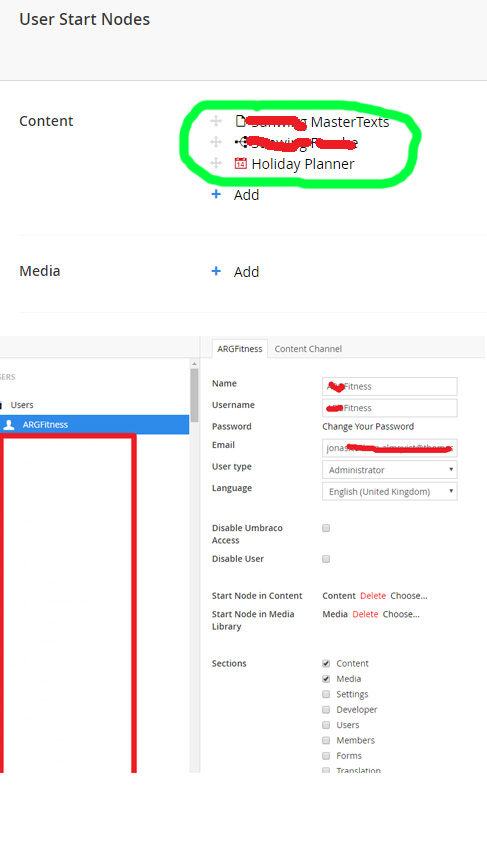Screen dimensions: 487x861
Task: Enable the Members section checkbox
Action: [x=326, y=740]
